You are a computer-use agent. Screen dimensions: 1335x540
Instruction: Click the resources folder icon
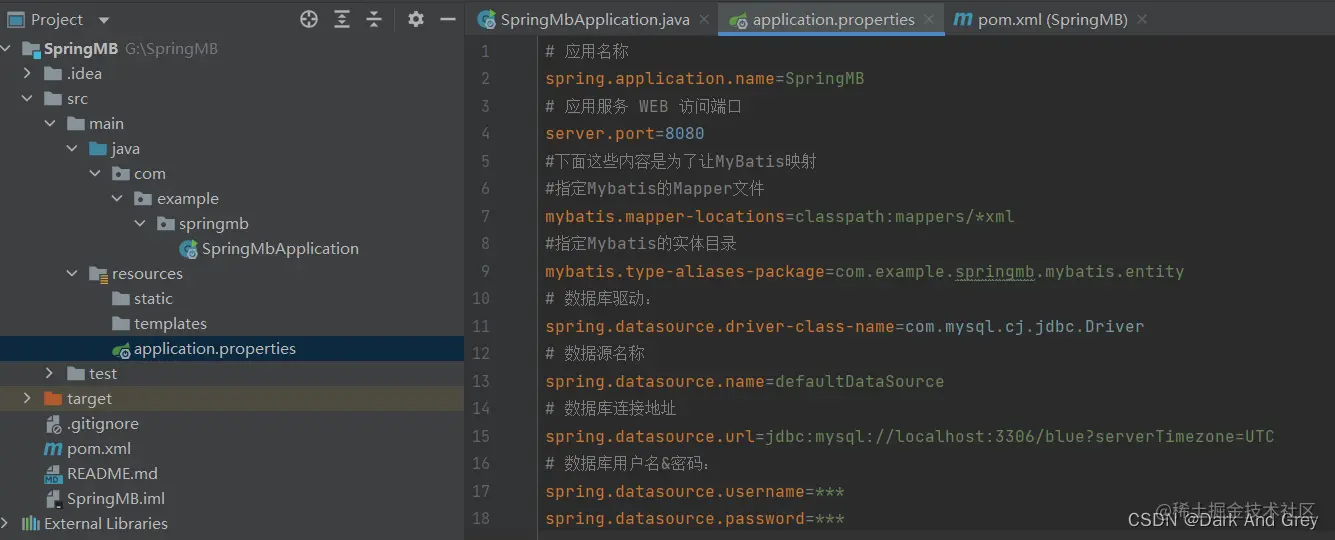tap(98, 274)
